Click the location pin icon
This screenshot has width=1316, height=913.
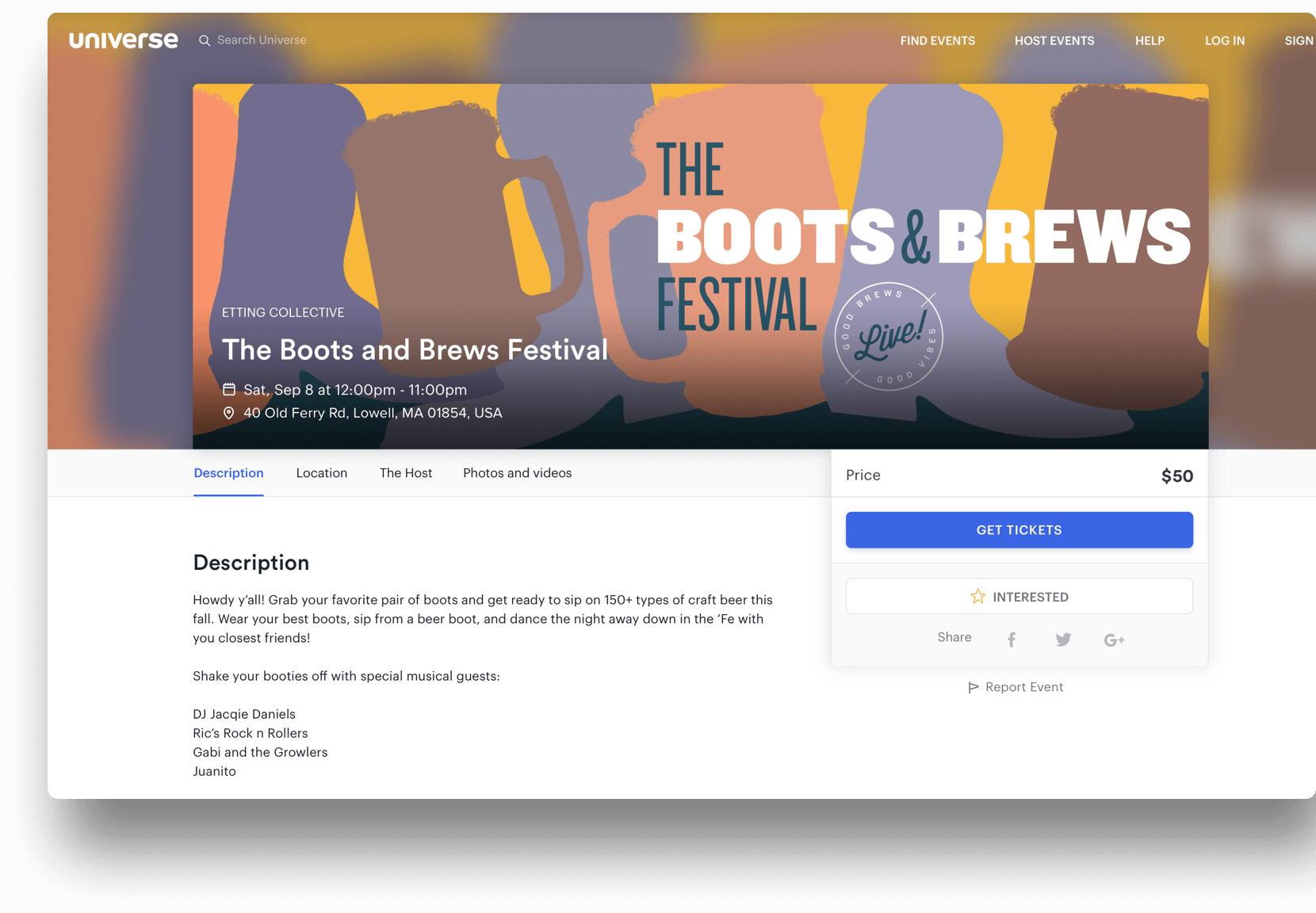229,413
